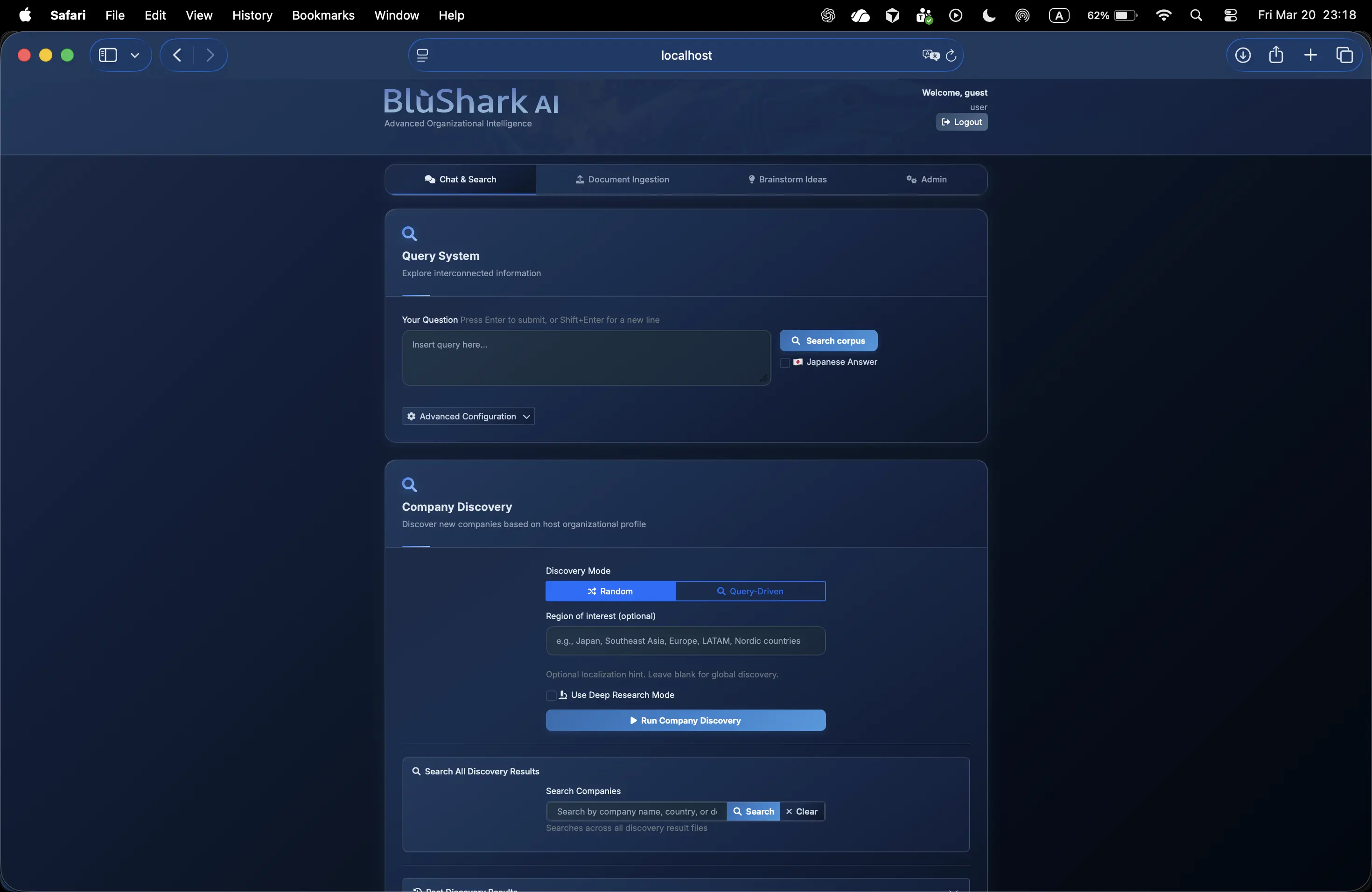
Task: Click the concentric rings broadcast icon in menu bar
Action: (x=1022, y=15)
